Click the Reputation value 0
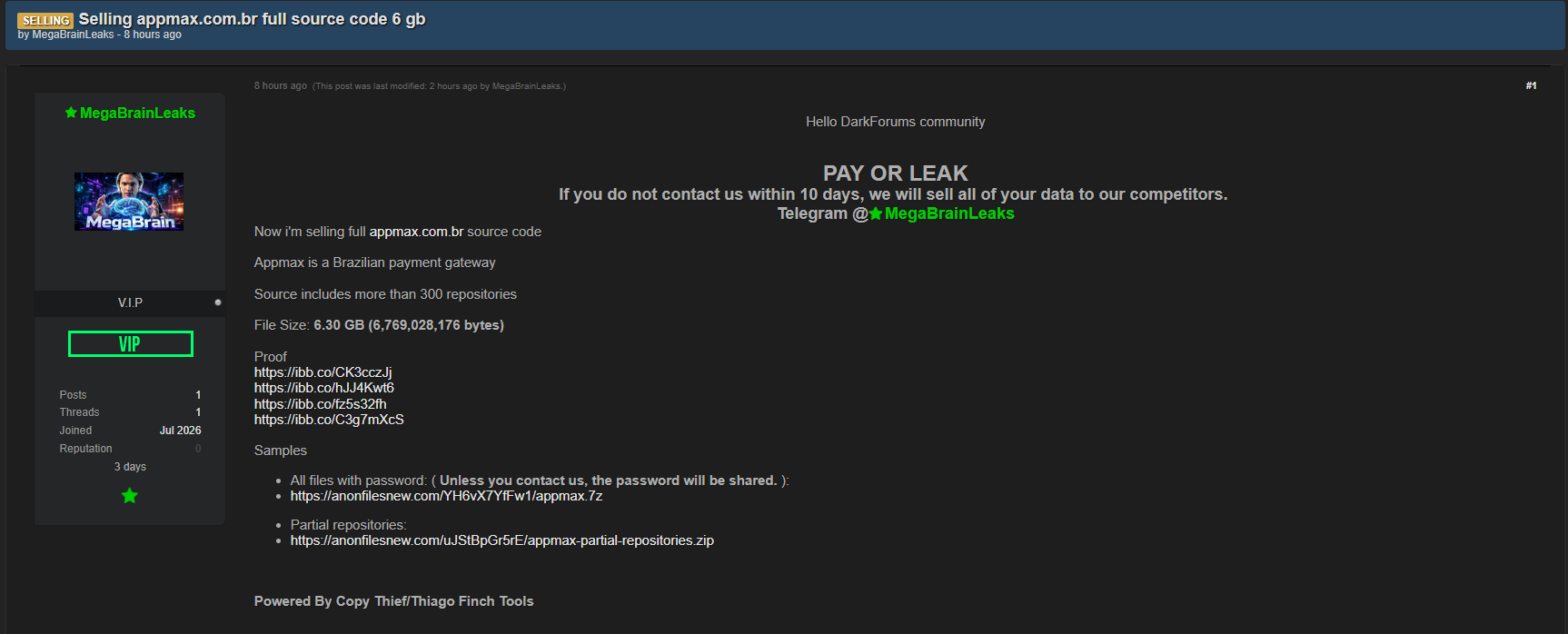Screen dimensions: 1568x634 click(198, 449)
